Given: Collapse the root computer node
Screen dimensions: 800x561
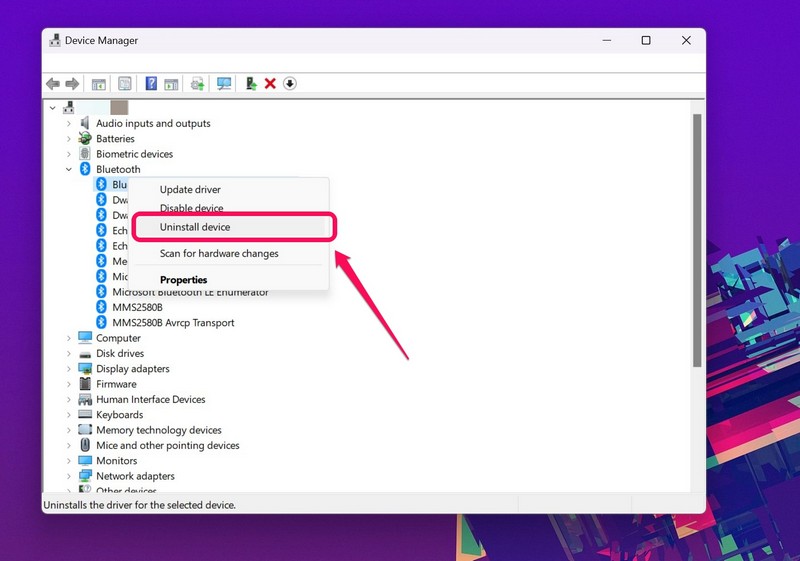Looking at the screenshot, I should click(x=52, y=107).
